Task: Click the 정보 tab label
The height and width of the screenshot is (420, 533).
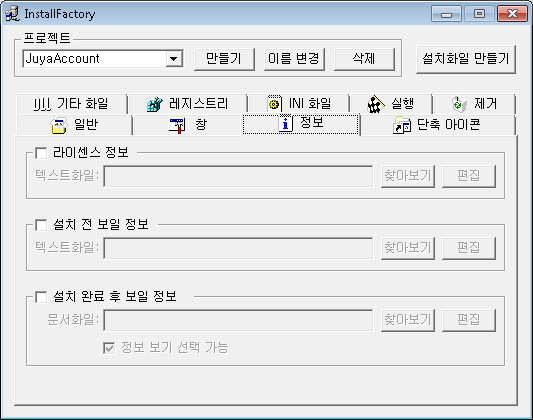Action: 312,123
